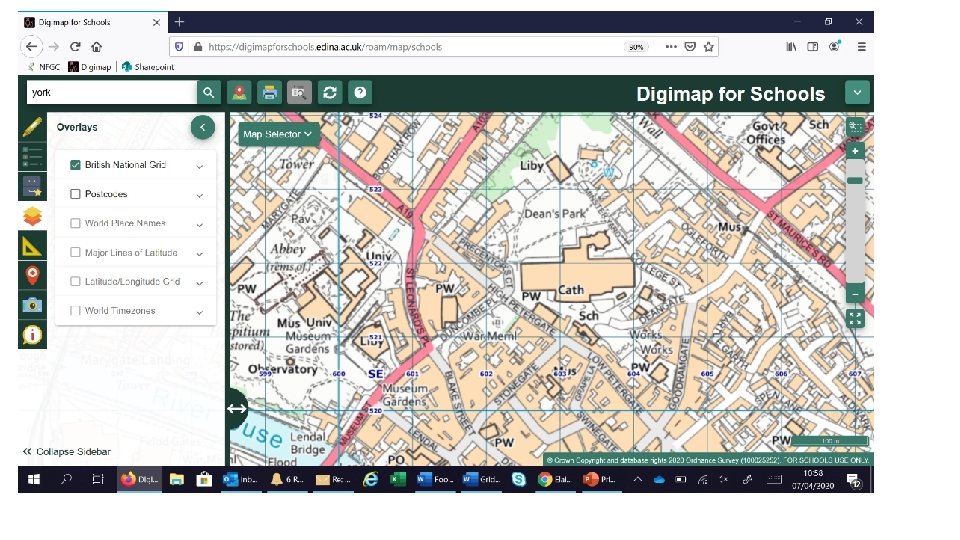Viewport: 960px width, 540px height.
Task: Click the zoom slider track
Action: coord(855,222)
